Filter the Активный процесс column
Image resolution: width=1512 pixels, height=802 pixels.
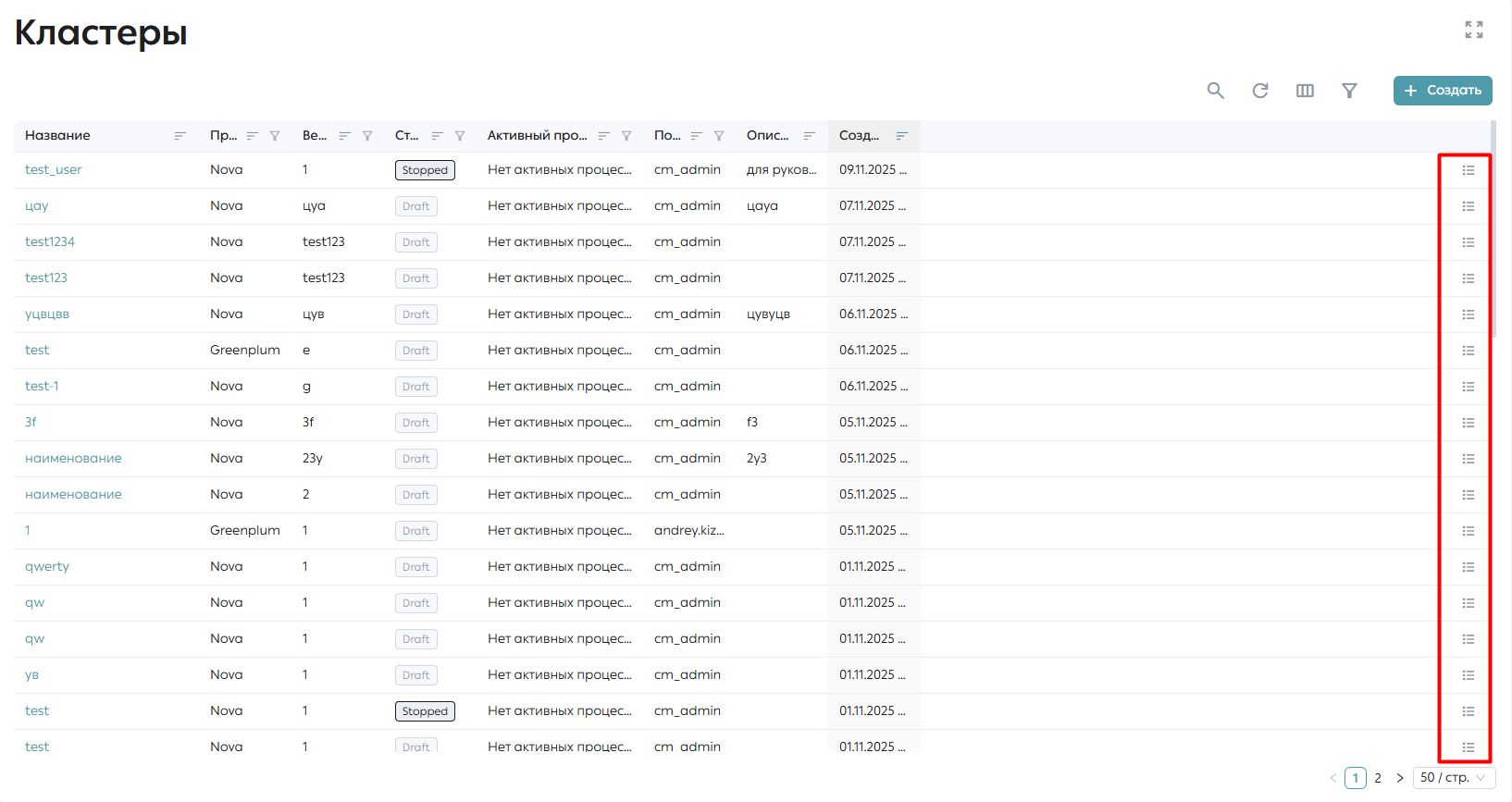click(626, 136)
